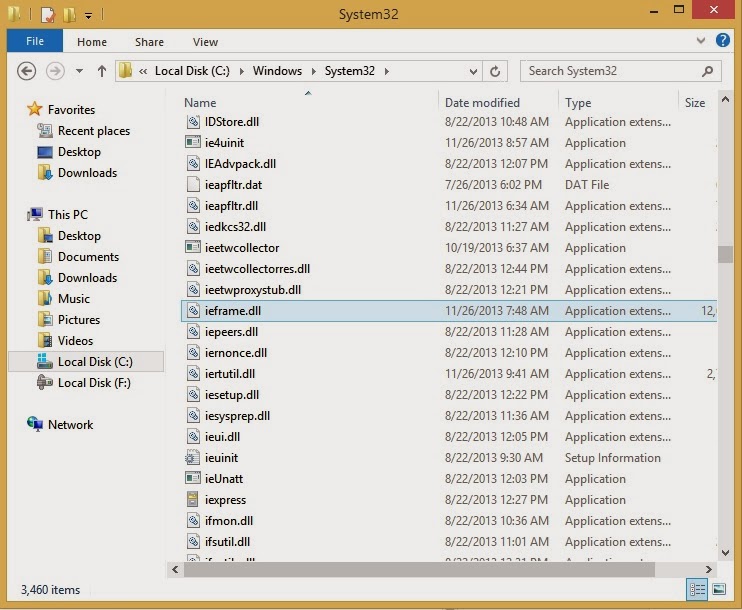Sort by the Date modified column
This screenshot has width=742, height=610.
click(482, 103)
